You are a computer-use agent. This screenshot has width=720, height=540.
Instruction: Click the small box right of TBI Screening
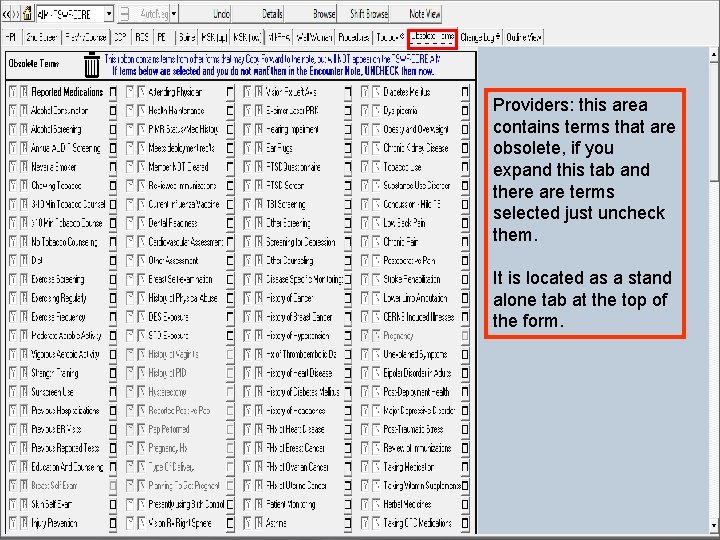click(348, 205)
